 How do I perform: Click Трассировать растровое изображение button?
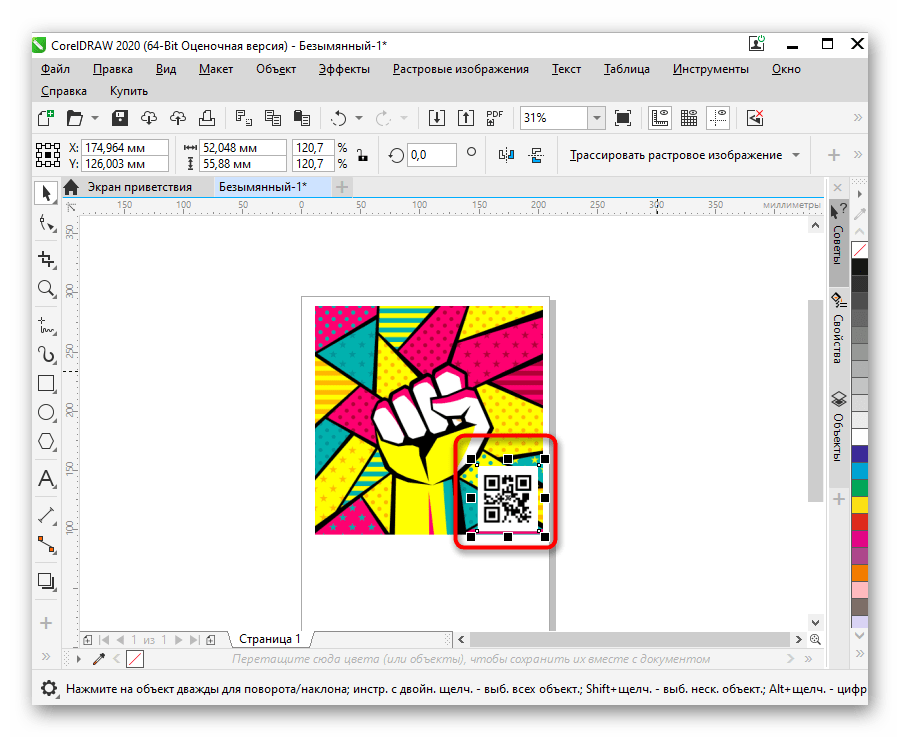pos(675,155)
